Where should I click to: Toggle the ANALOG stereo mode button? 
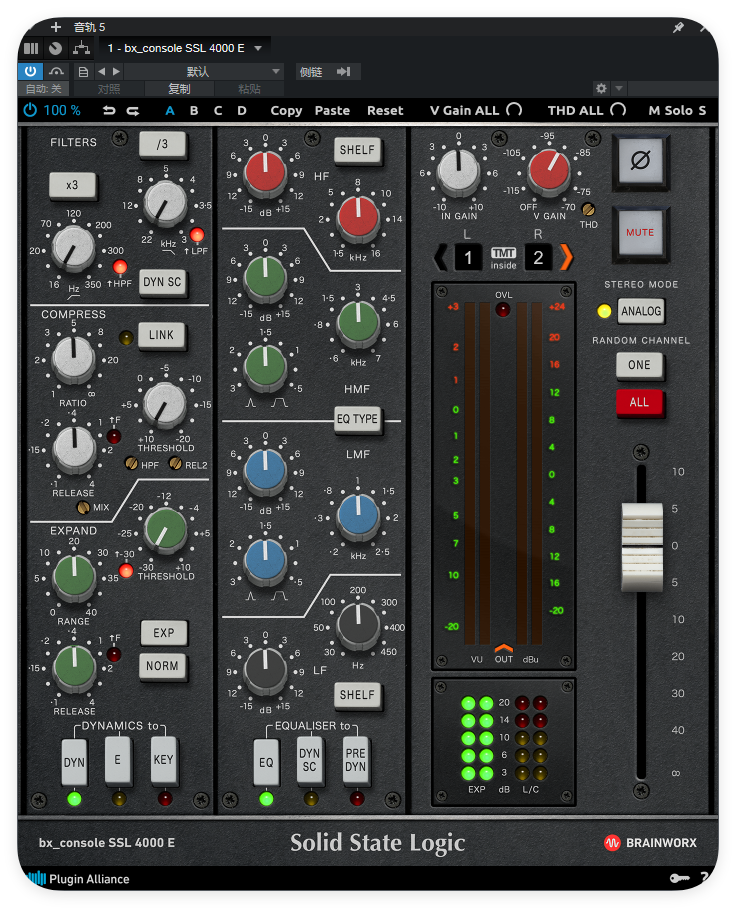641,311
